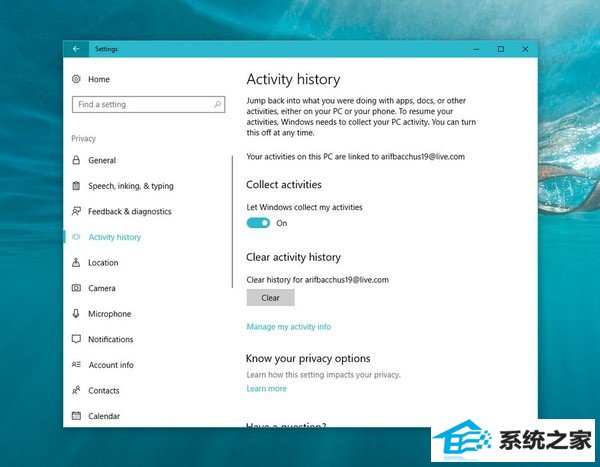Click the sidebar vertical scrollbar
This screenshot has width=600, height=467.
coord(232,221)
